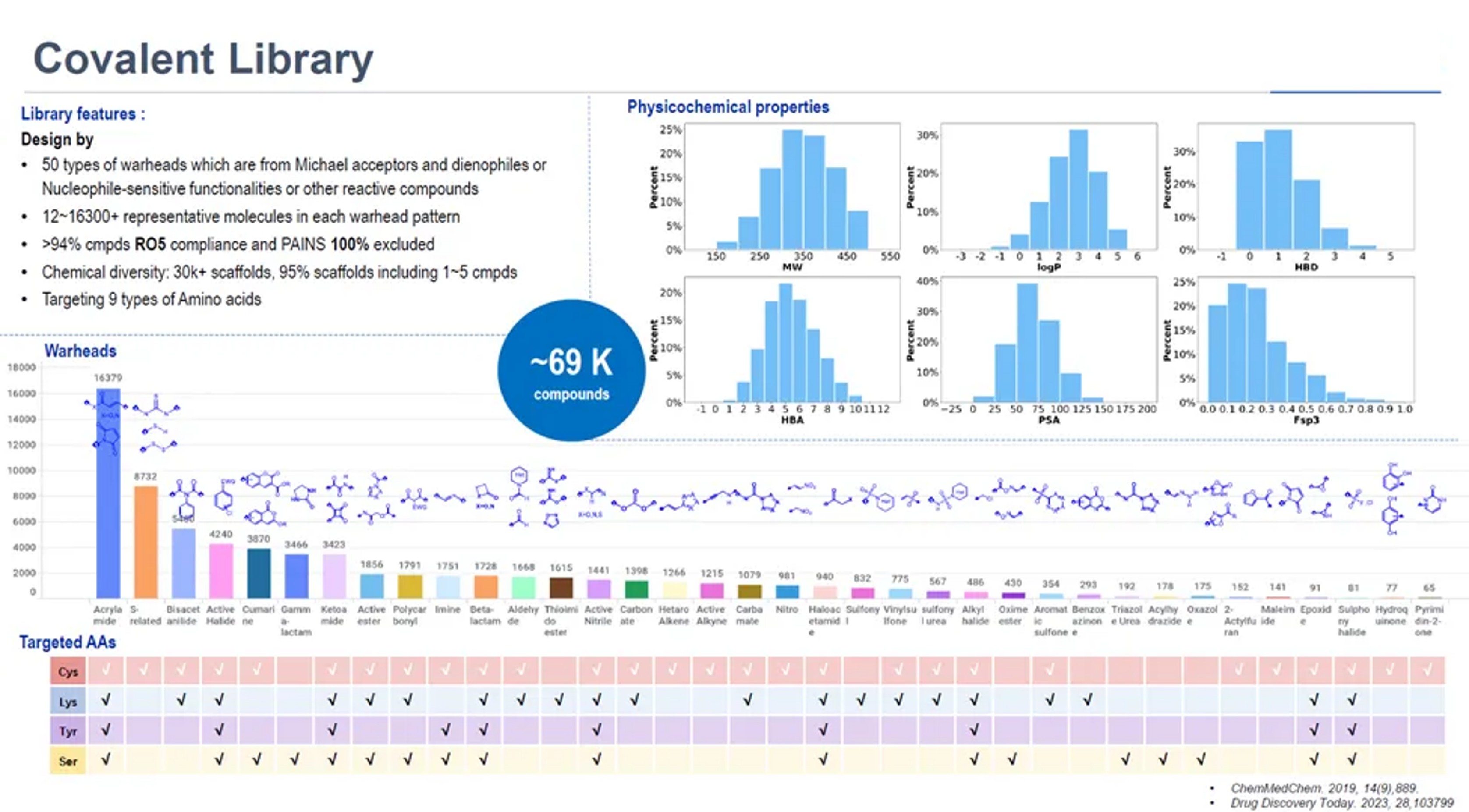Click the blue ~69 K compounds circle
This screenshot has height=812, width=1469.
coord(571,371)
